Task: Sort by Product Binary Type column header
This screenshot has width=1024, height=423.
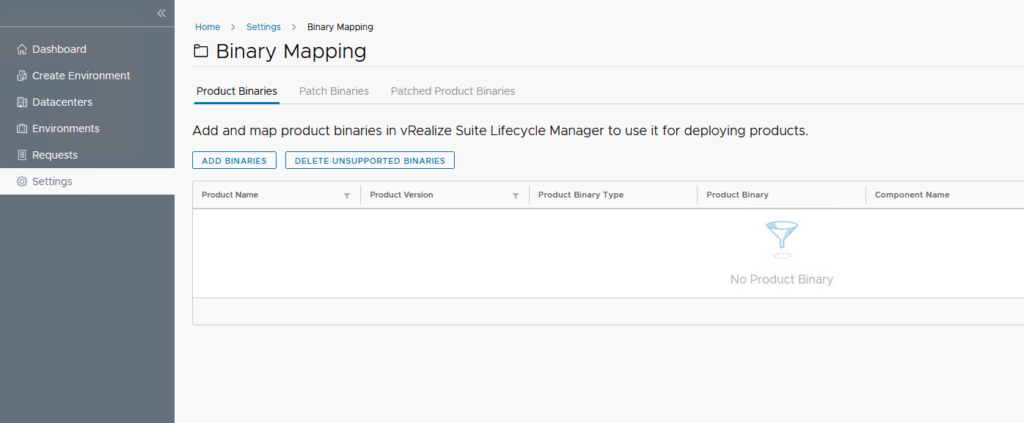Action: click(x=580, y=195)
